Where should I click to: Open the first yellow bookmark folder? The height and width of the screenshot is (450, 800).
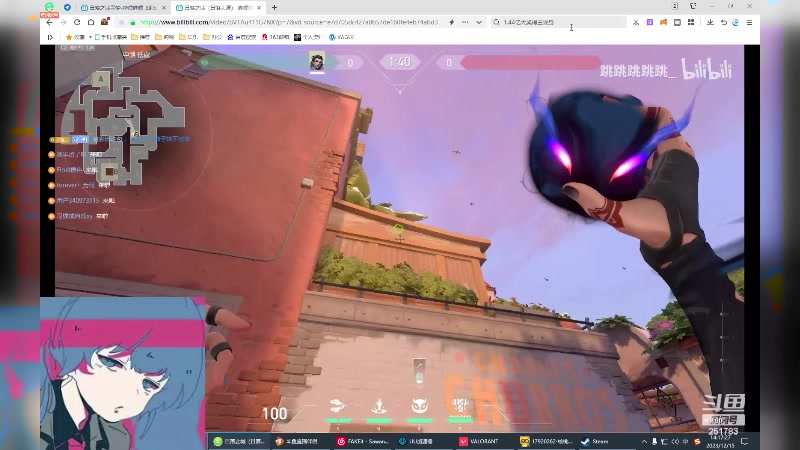140,37
